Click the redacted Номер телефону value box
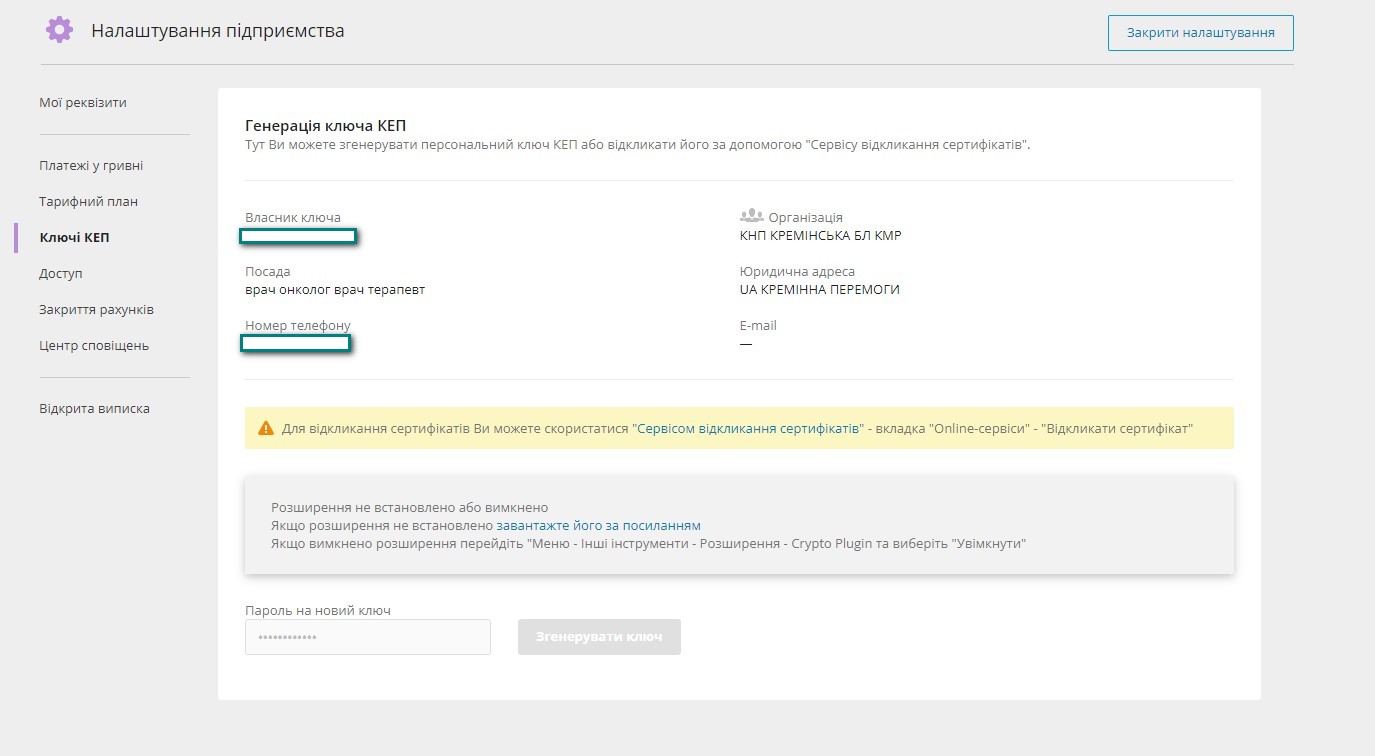The width and height of the screenshot is (1375, 756). 295,344
